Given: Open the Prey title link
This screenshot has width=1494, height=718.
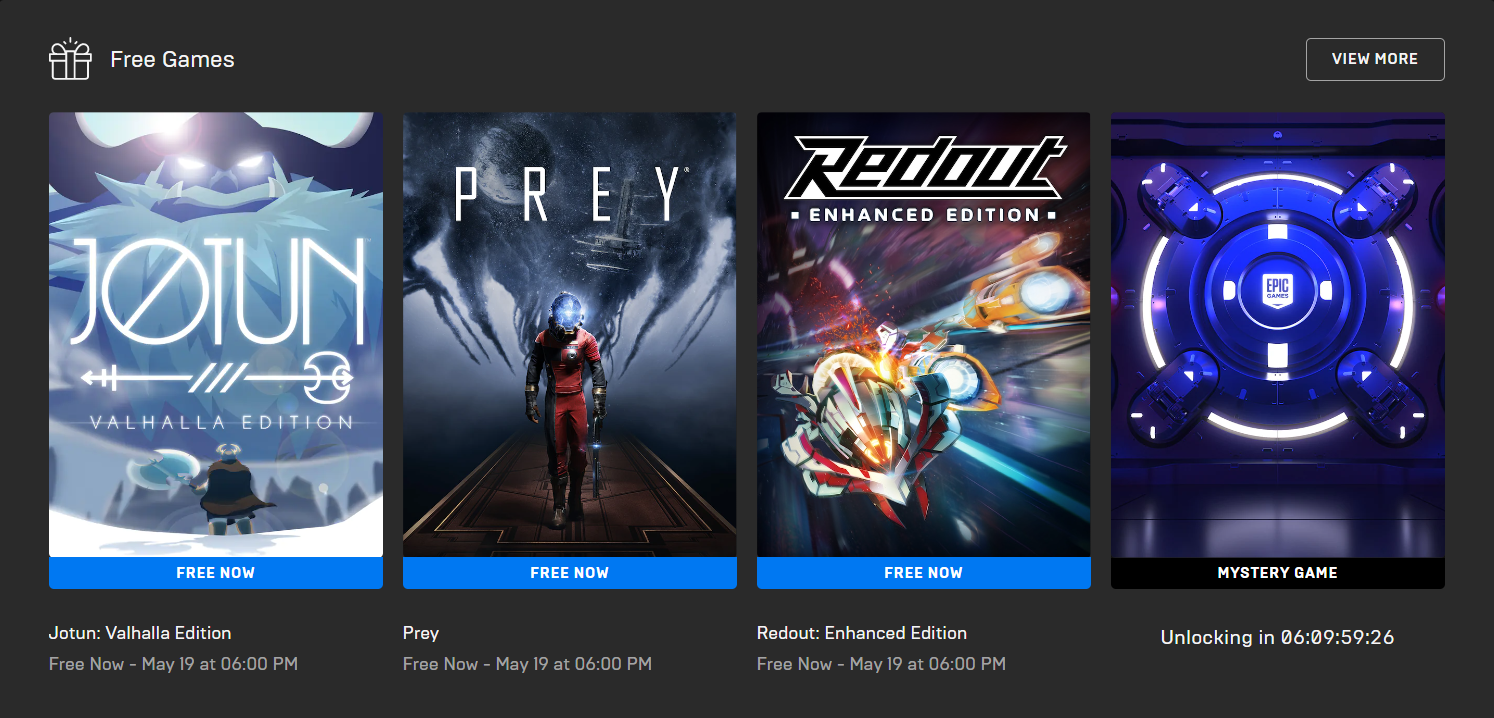Looking at the screenshot, I should (x=421, y=633).
